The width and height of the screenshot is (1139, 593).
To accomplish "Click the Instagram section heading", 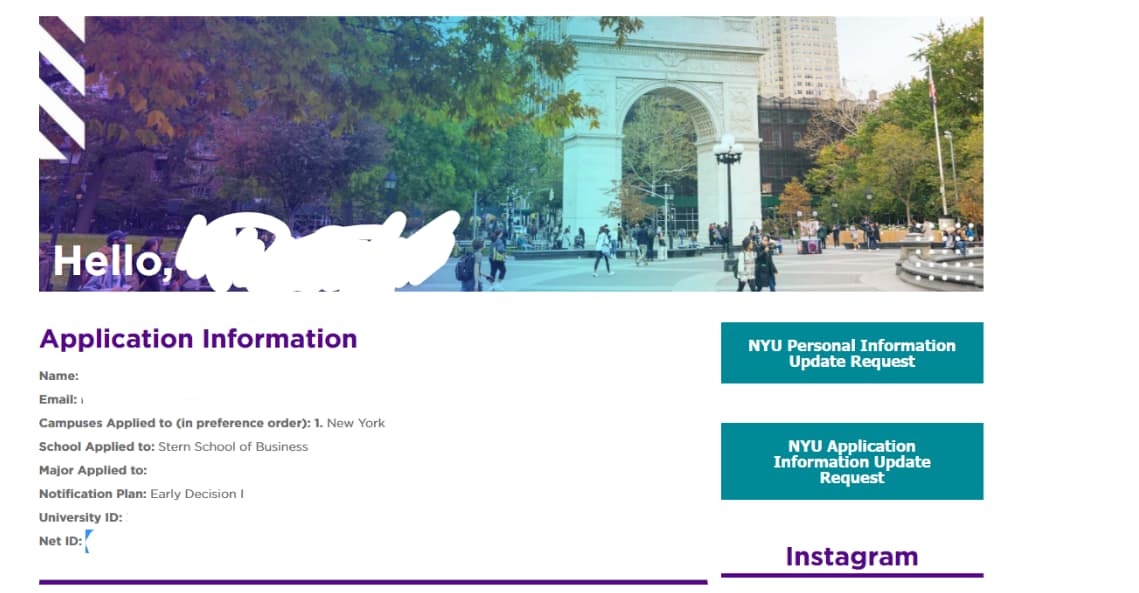I will (x=851, y=557).
